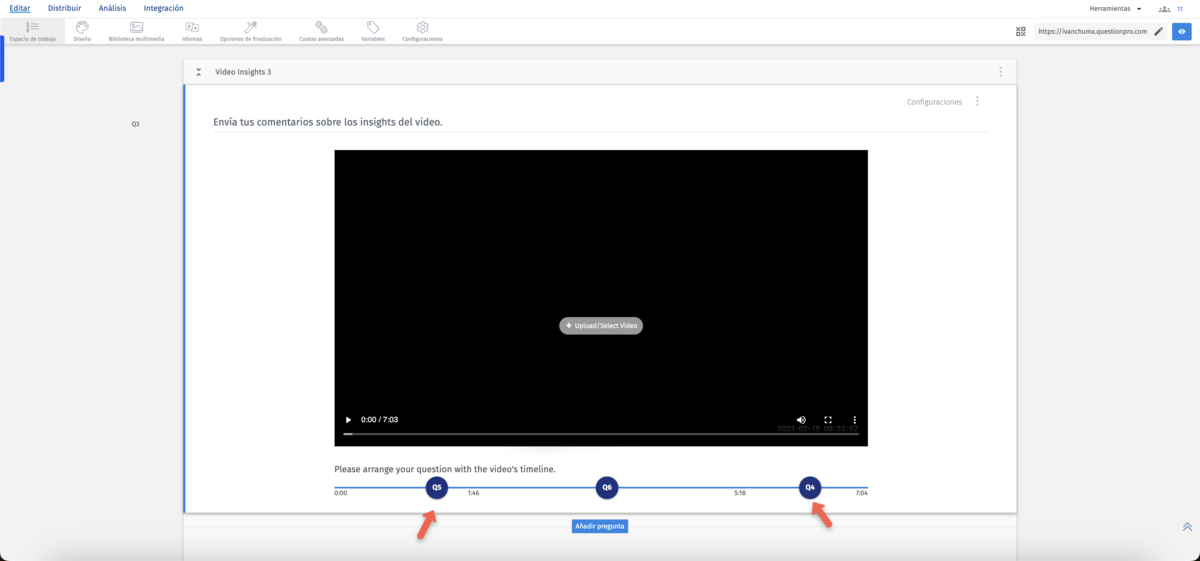This screenshot has height=561, width=1200.
Task: Open Cuotas avanzadas
Action: click(321, 31)
